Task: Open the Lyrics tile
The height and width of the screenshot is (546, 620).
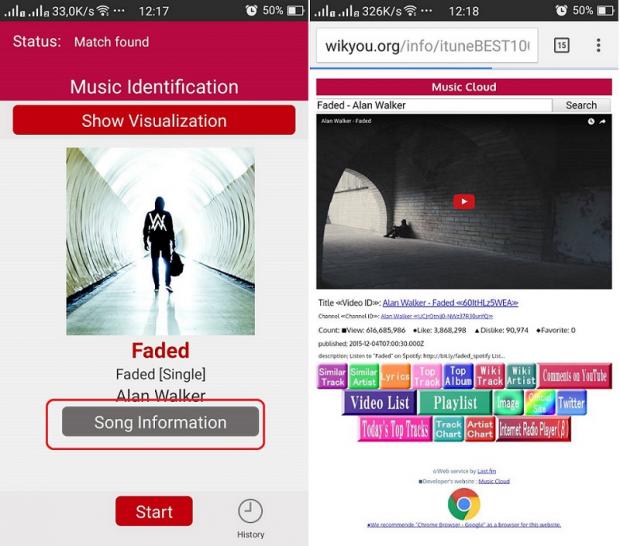Action: point(395,376)
